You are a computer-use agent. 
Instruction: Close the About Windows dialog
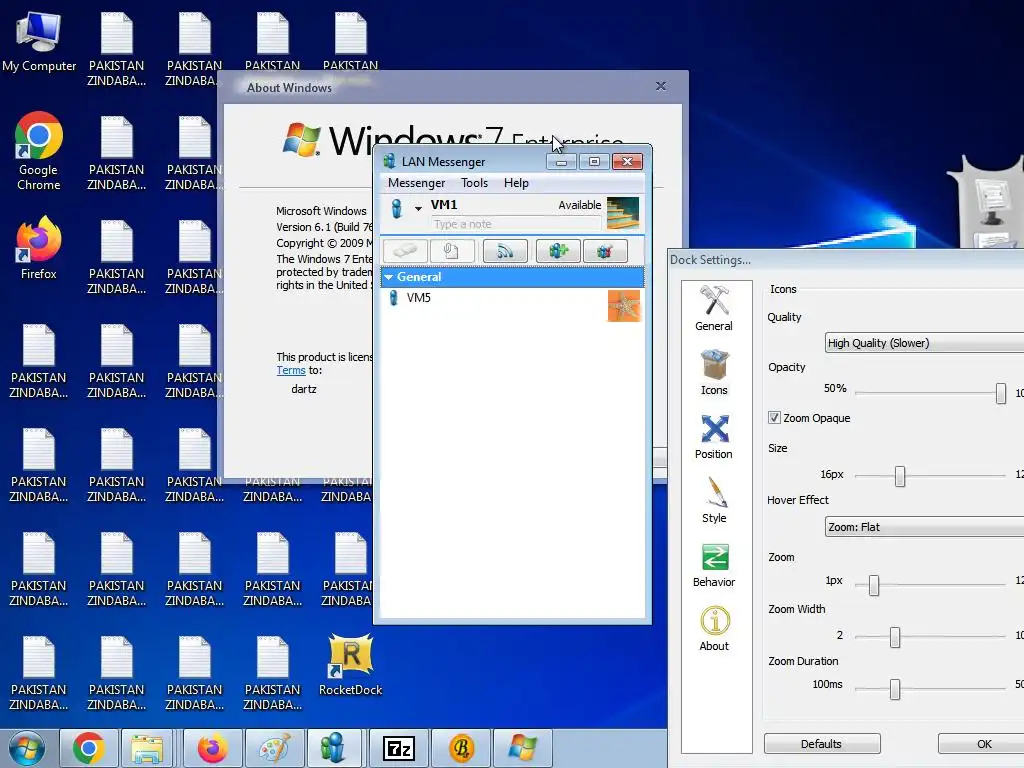pos(661,86)
